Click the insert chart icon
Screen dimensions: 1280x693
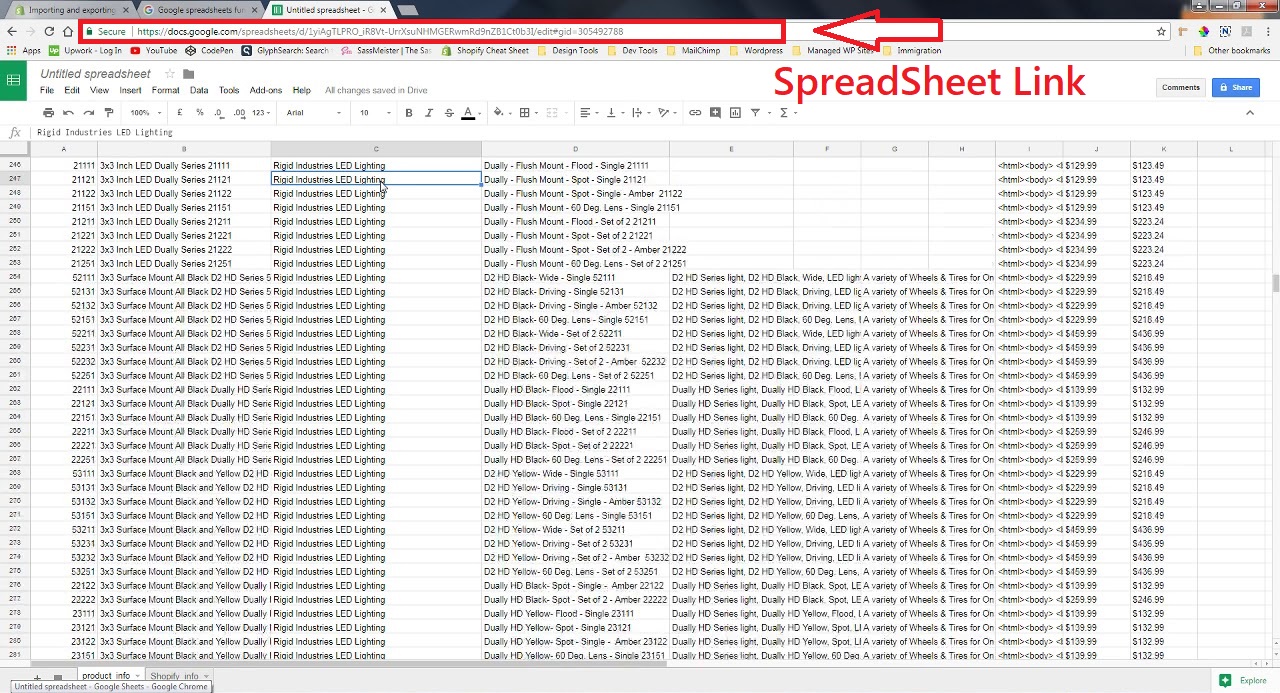pyautogui.click(x=735, y=113)
